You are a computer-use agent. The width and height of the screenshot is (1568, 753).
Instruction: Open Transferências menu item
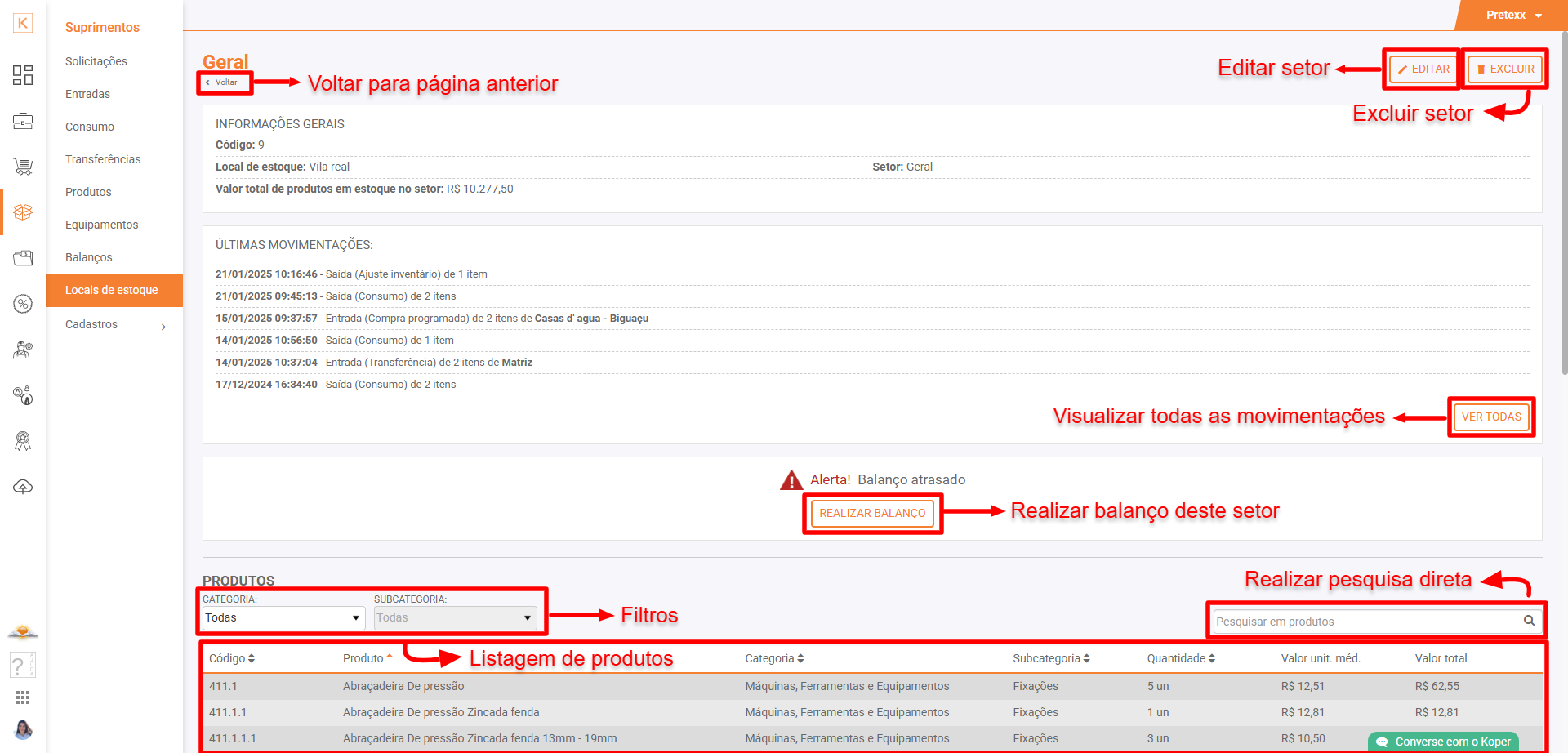pos(103,159)
